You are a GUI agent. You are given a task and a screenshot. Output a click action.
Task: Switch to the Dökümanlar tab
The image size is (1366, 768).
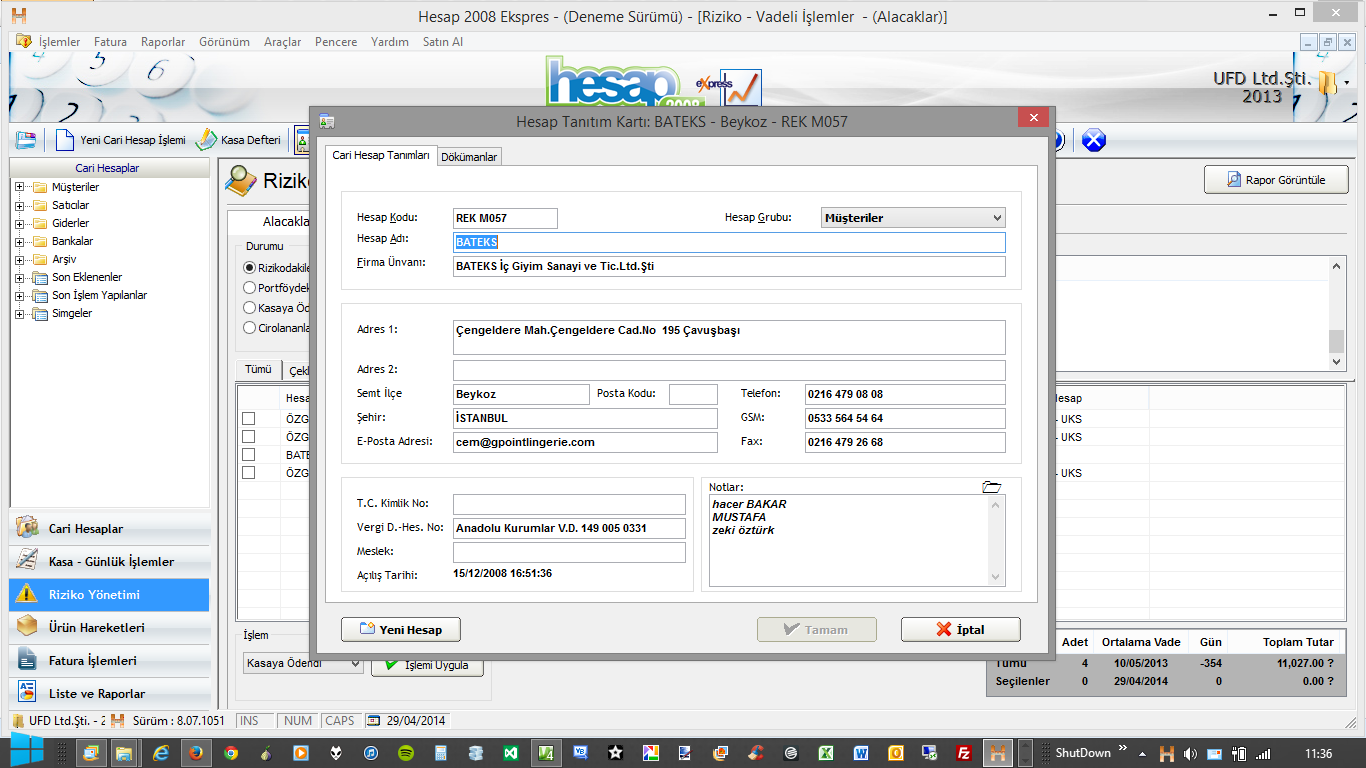(x=469, y=157)
